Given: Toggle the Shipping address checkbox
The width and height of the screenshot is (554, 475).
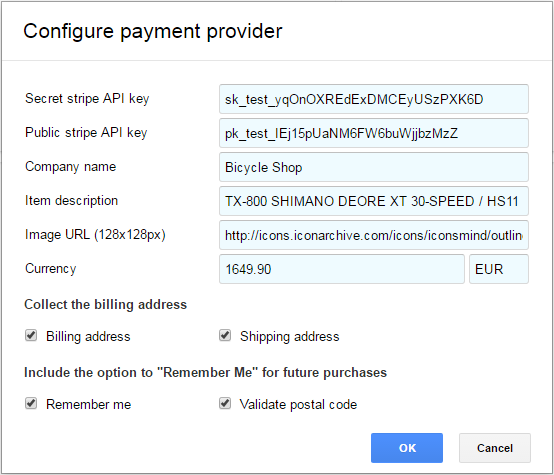Looking at the screenshot, I should (x=225, y=335).
